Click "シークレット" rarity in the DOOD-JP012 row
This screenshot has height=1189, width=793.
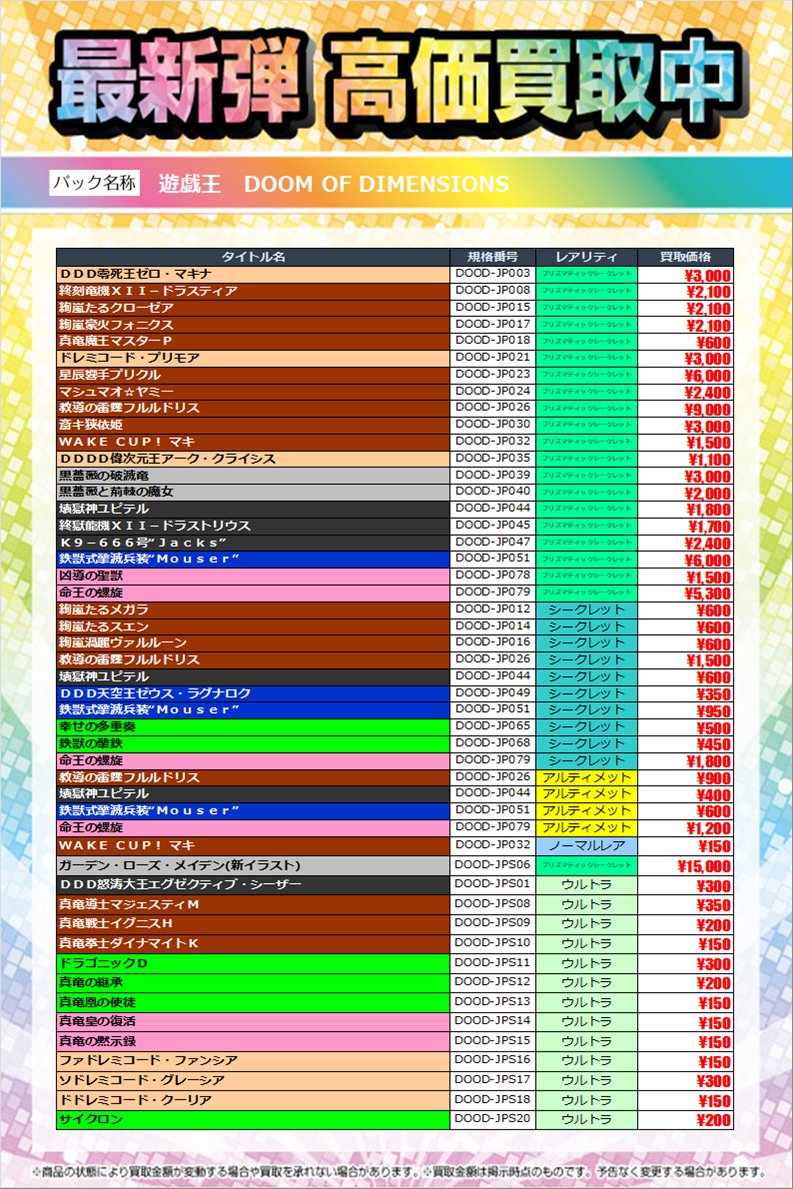point(586,610)
